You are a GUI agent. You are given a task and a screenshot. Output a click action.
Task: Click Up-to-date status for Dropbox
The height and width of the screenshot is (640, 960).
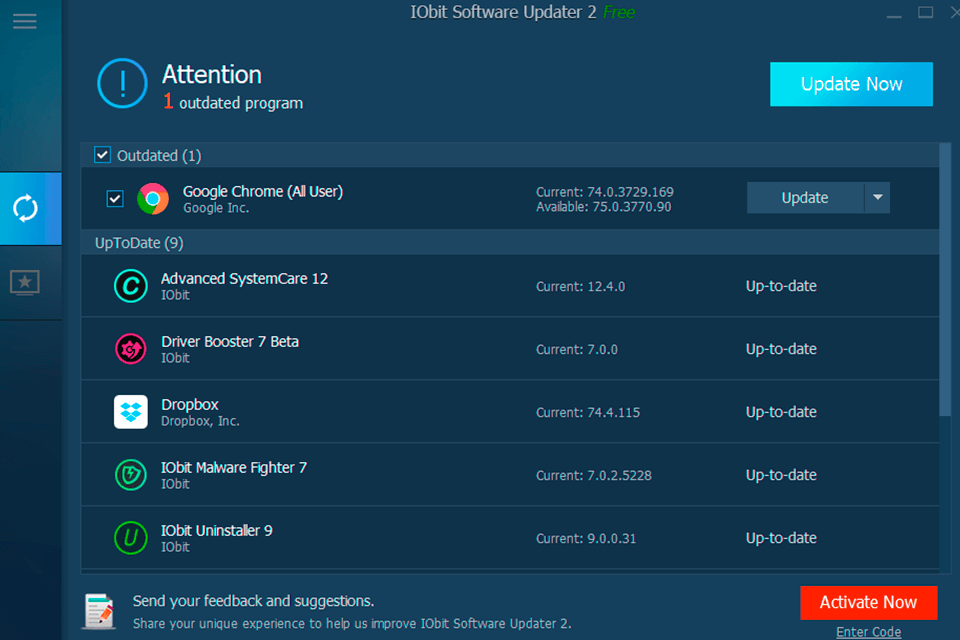pyautogui.click(x=781, y=412)
